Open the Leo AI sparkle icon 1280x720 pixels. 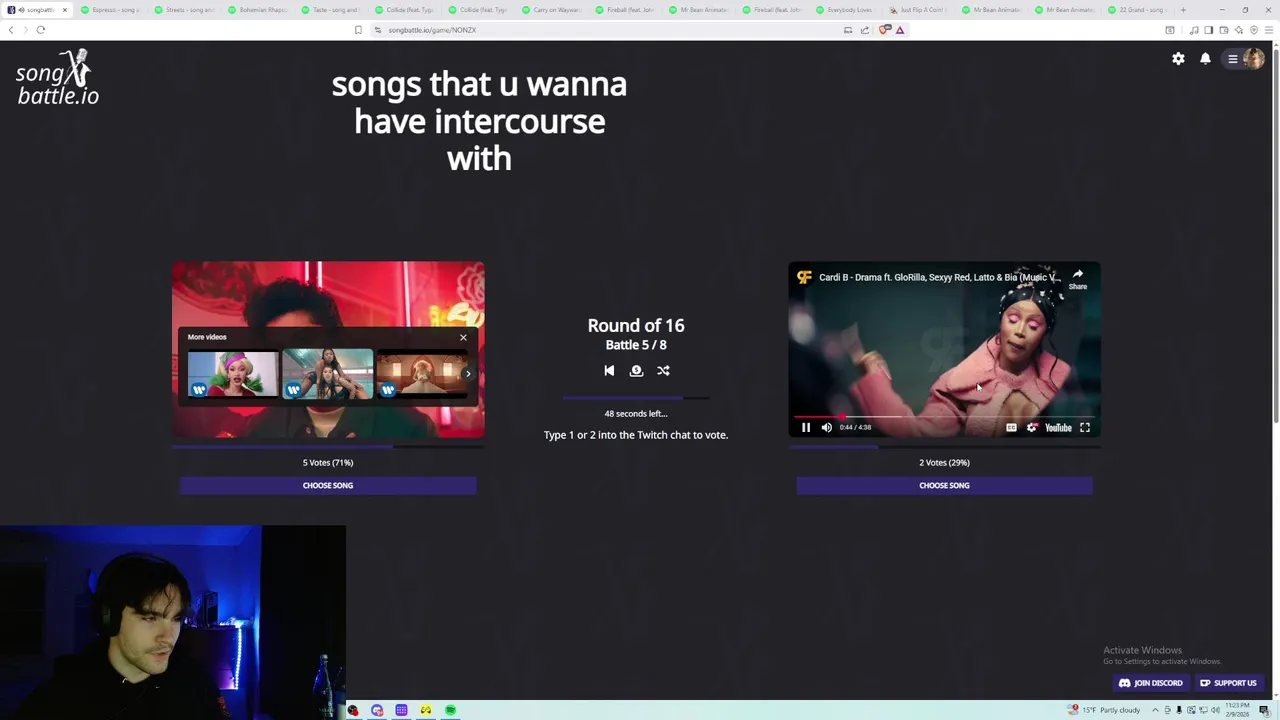1239,30
